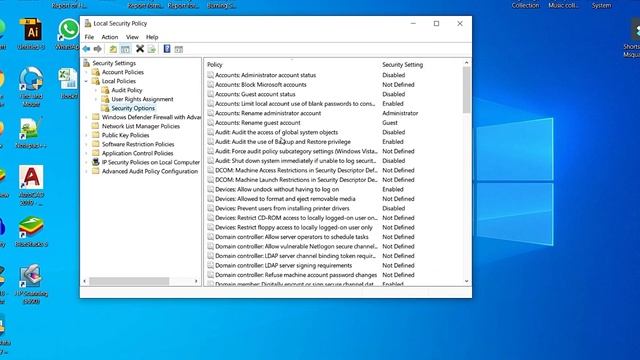Open the BlueStacks 5 desktop shortcut
The image size is (640, 360).
31,227
